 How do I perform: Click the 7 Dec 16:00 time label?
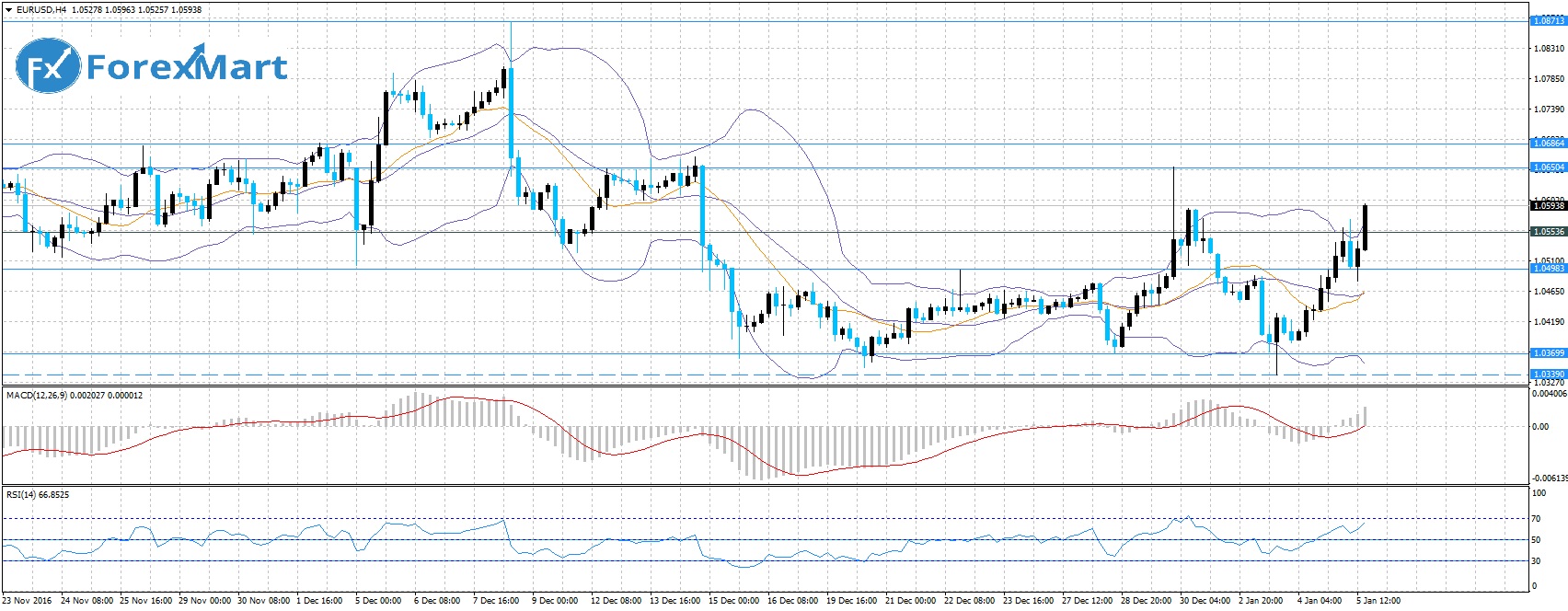pyautogui.click(x=496, y=601)
